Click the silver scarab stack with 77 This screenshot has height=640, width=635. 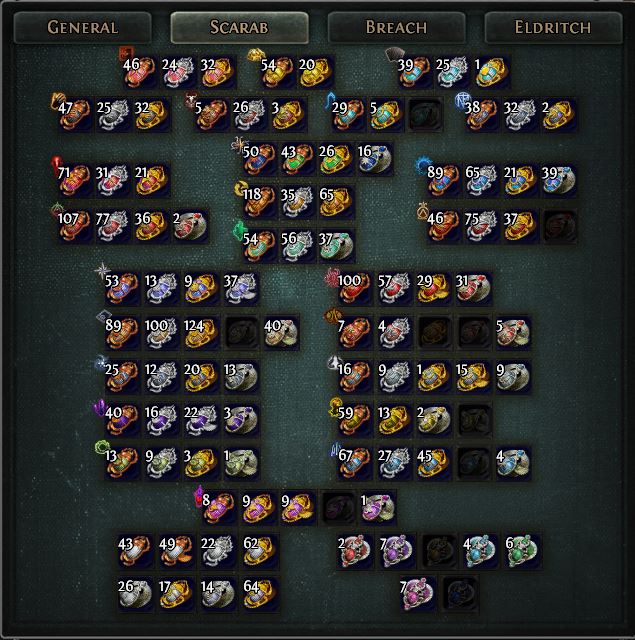point(112,226)
